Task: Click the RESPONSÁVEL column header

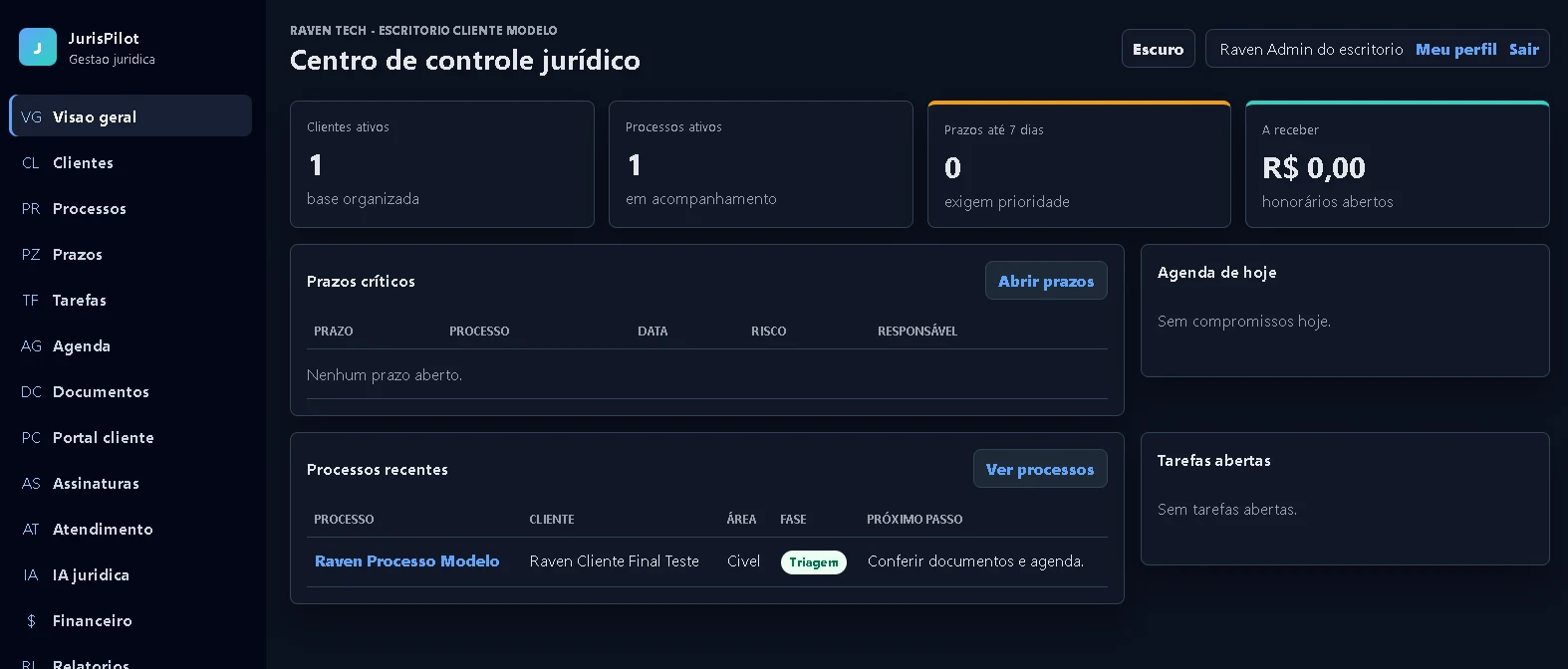Action: pyautogui.click(x=917, y=331)
